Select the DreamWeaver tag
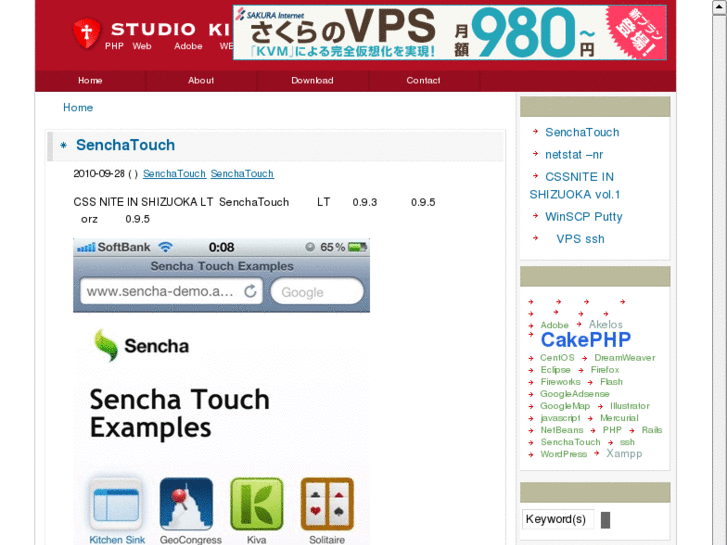This screenshot has width=727, height=545. (625, 358)
